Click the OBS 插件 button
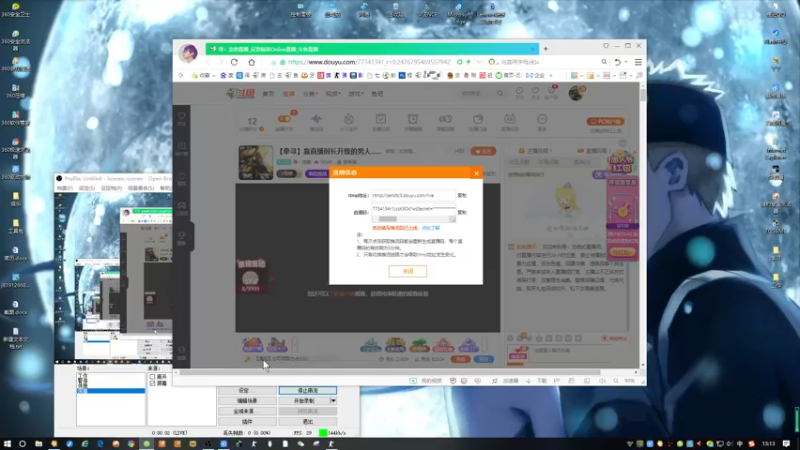The width and height of the screenshot is (800, 450). coord(247,422)
